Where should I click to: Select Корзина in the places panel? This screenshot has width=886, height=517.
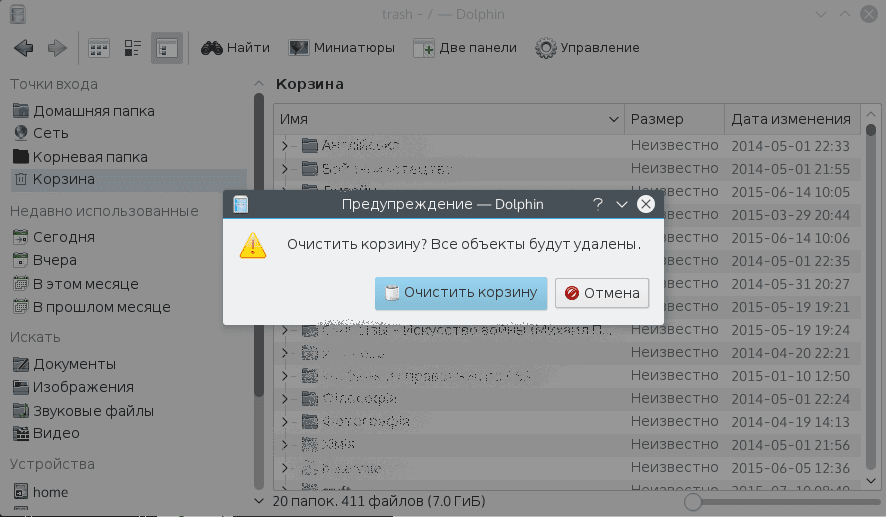129,180
